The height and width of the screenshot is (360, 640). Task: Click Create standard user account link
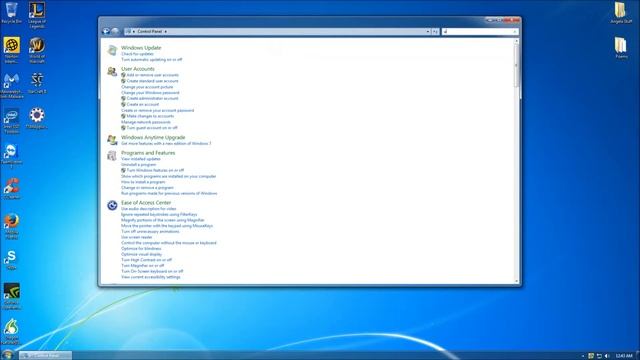coord(152,81)
